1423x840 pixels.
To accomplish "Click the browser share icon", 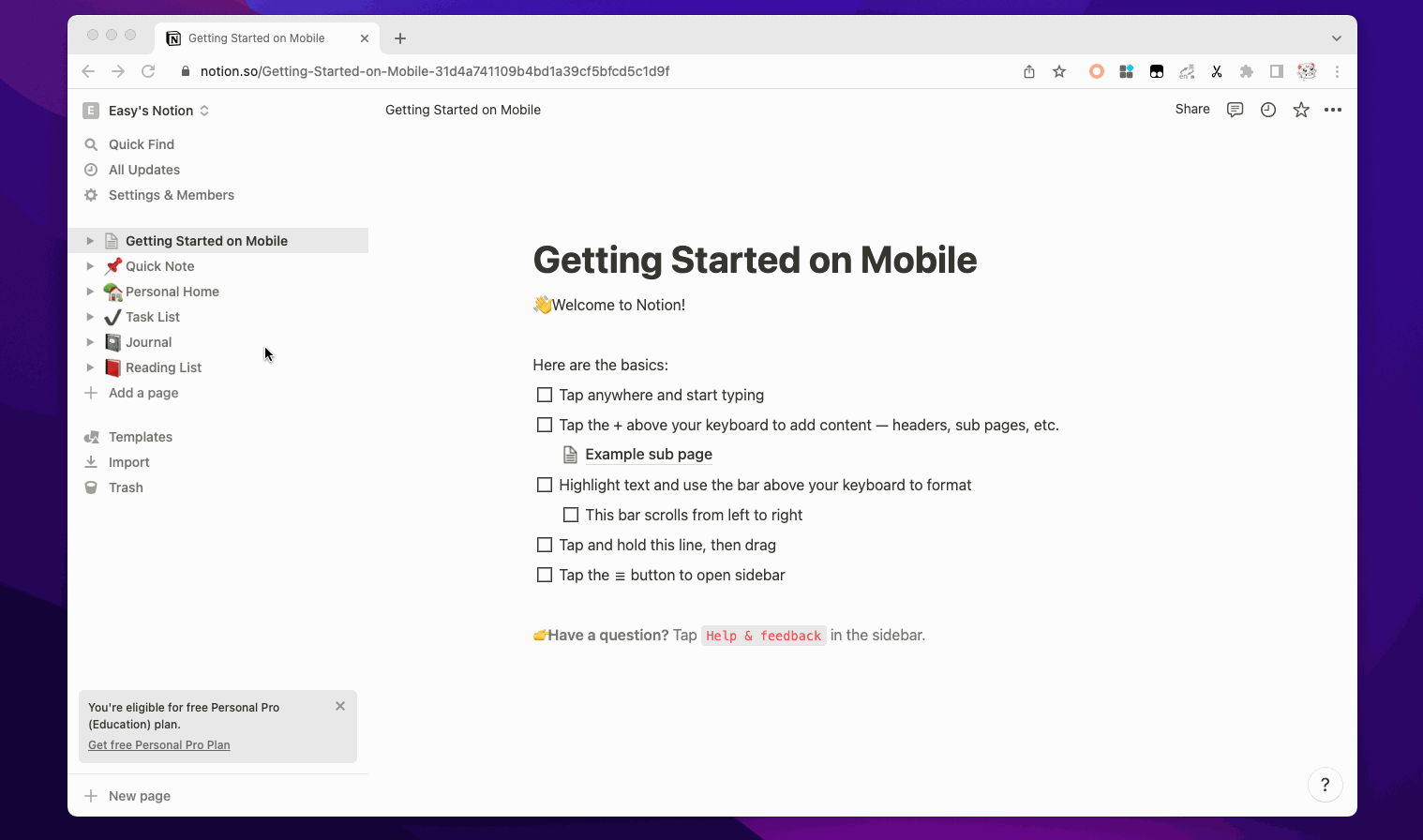I will click(1029, 71).
